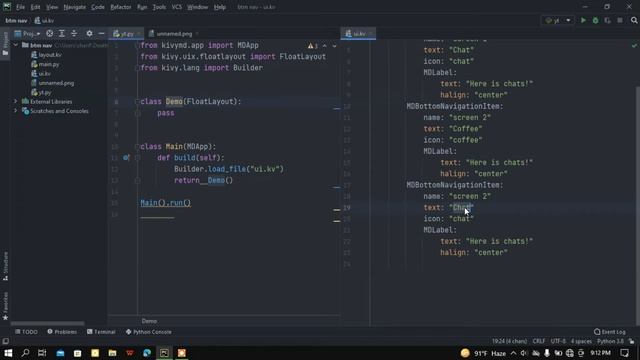Image resolution: width=640 pixels, height=360 pixels.
Task: Open the Terminal tool window
Action: coord(101,332)
